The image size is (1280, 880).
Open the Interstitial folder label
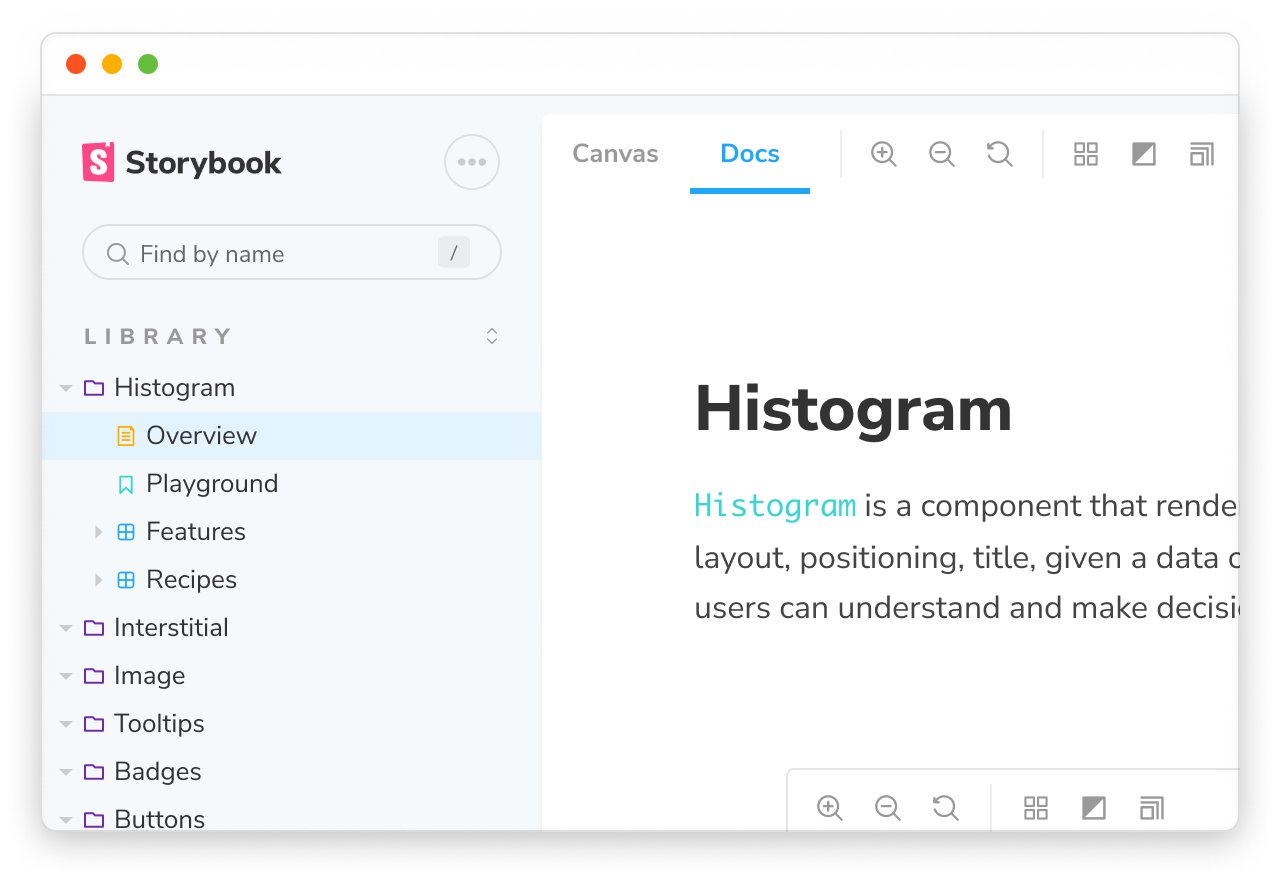(171, 628)
